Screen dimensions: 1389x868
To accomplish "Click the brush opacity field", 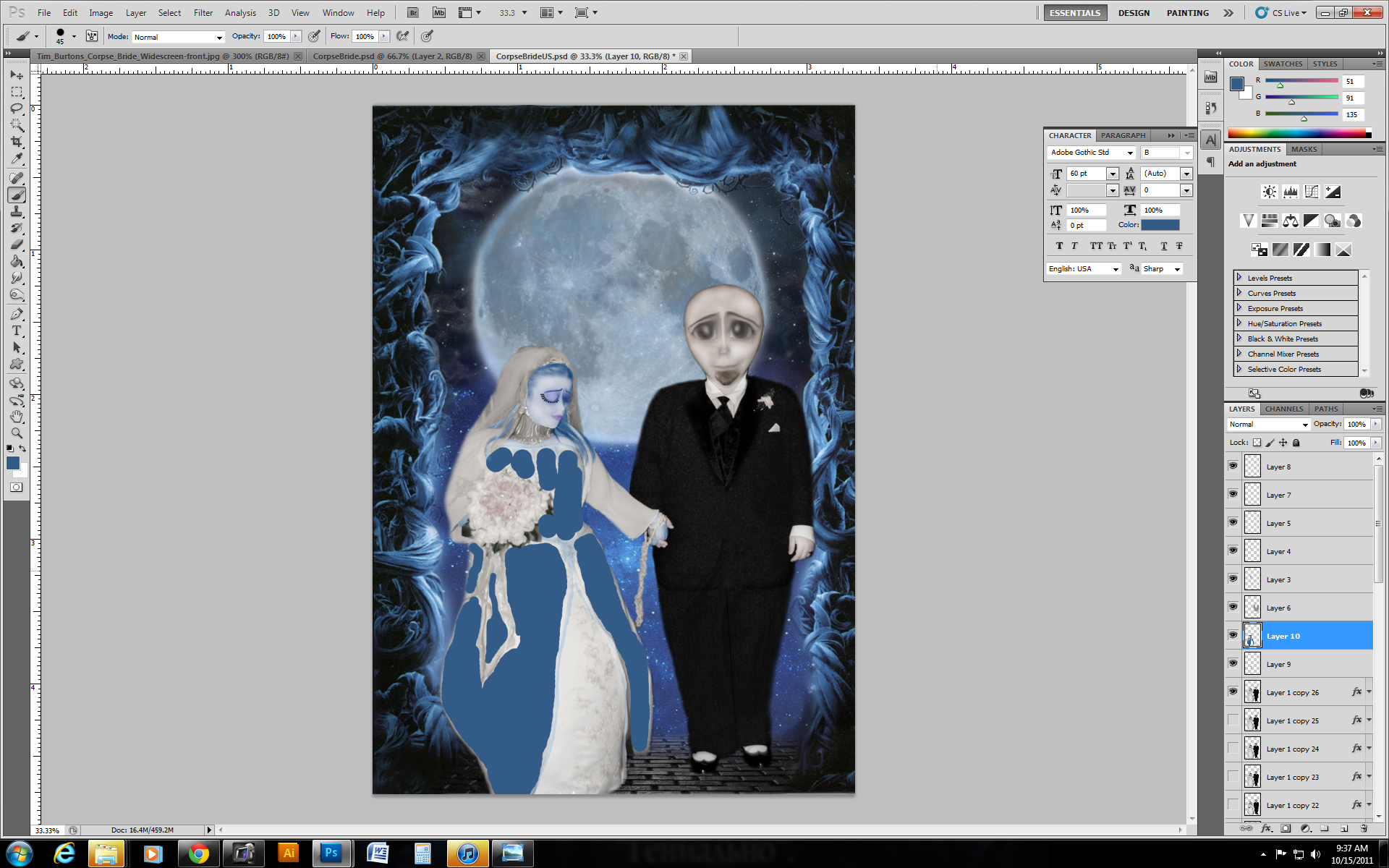I will 277,37.
